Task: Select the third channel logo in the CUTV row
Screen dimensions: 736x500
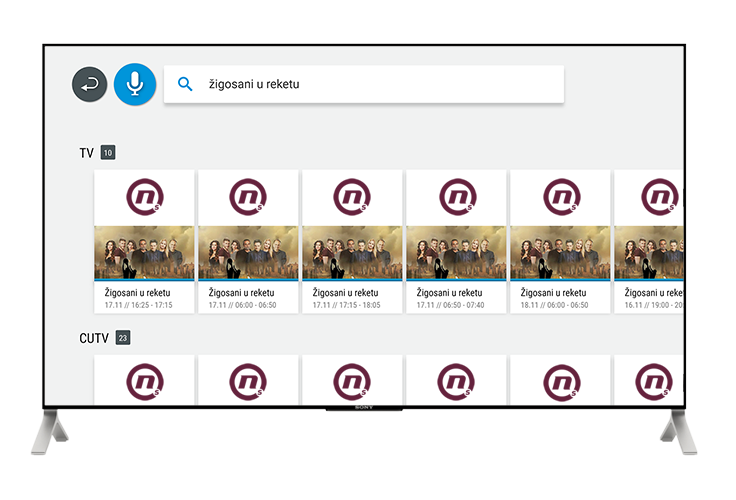Action: coord(352,381)
